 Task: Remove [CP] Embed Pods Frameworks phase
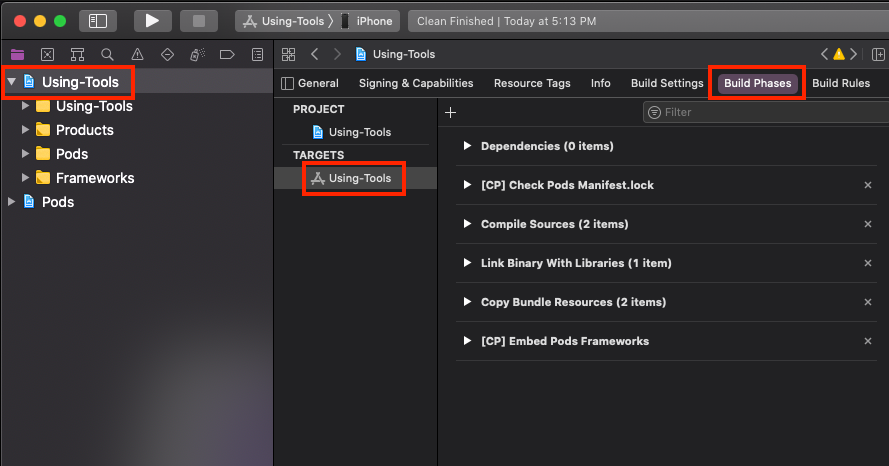click(x=867, y=341)
